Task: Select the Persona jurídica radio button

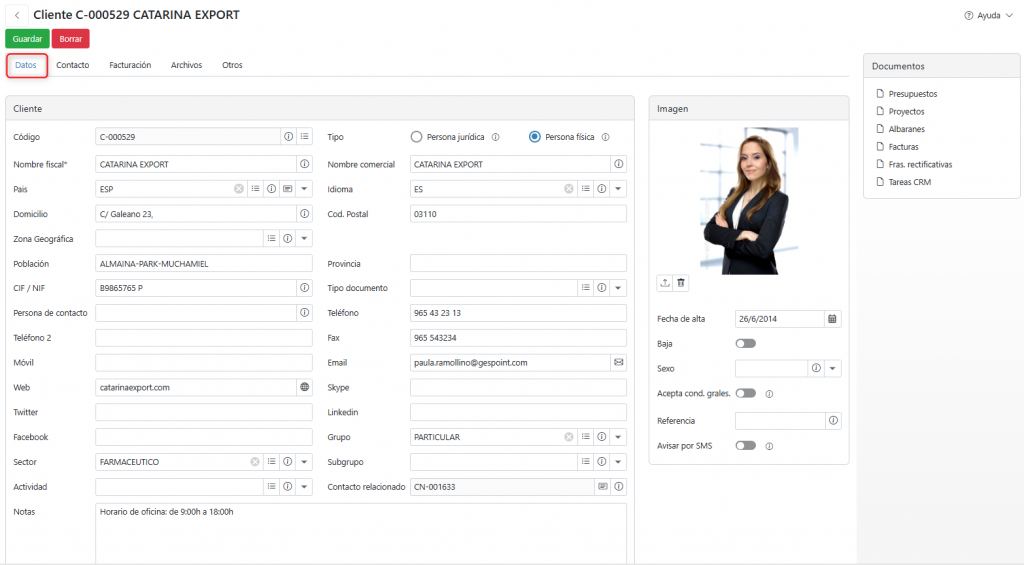Action: coord(417,137)
